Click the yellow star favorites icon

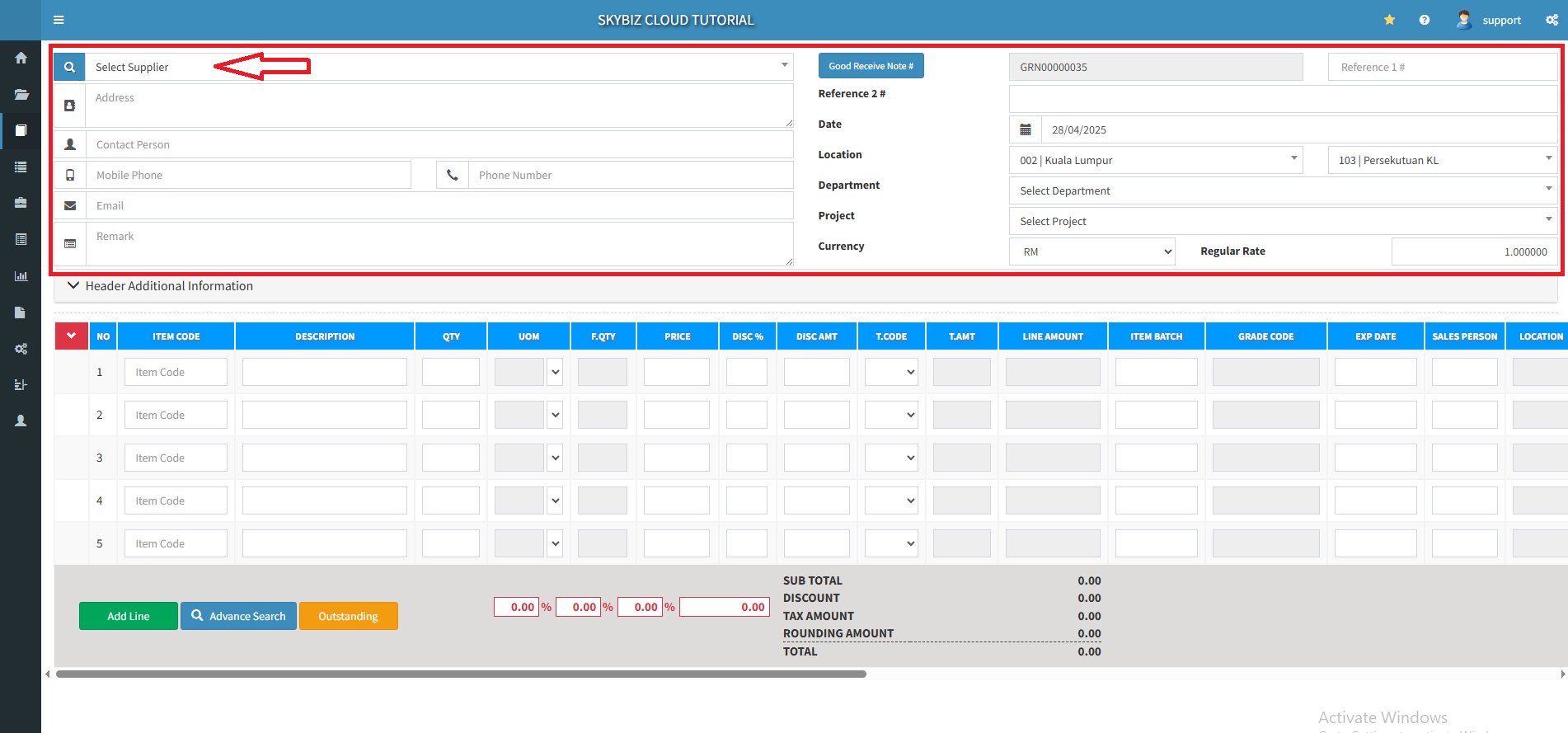1389,20
